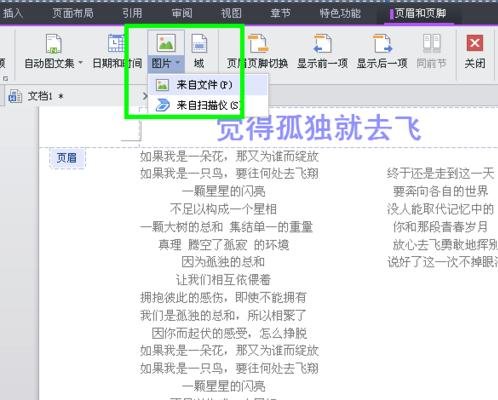Click the 文档1 file icon
Viewport: 498px width, 400px height.
15,96
